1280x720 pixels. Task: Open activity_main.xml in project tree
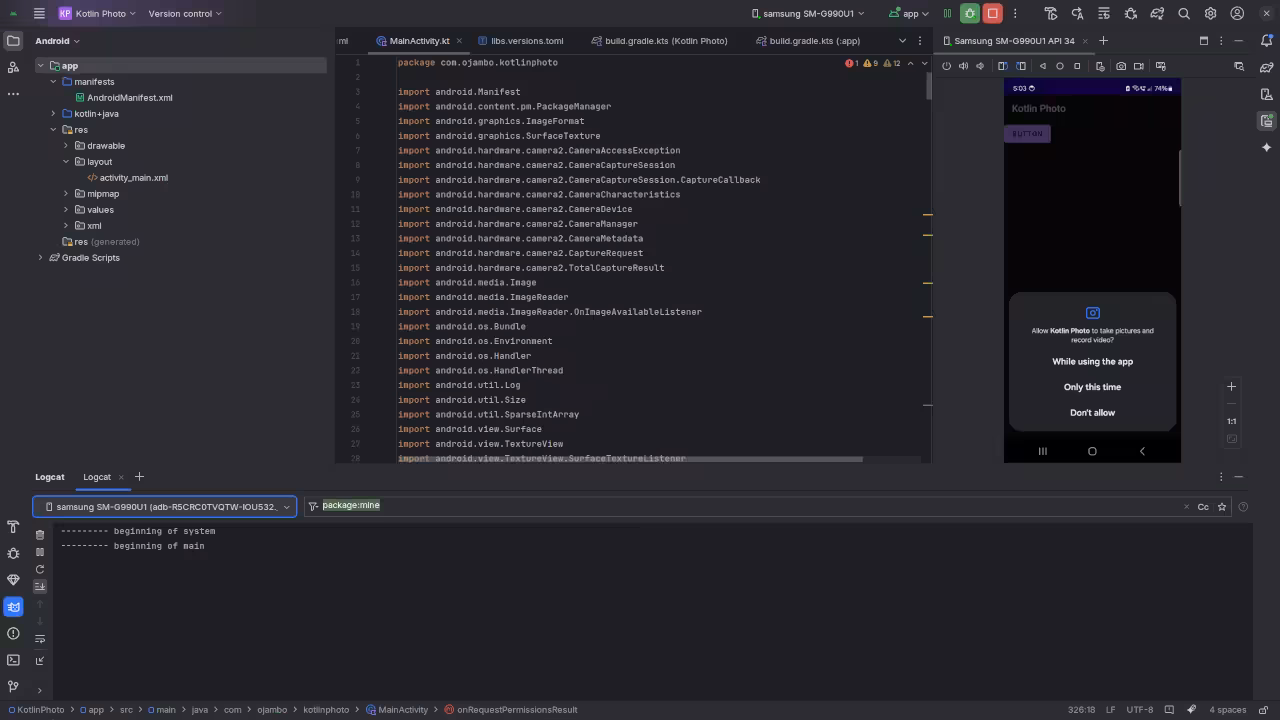[133, 178]
